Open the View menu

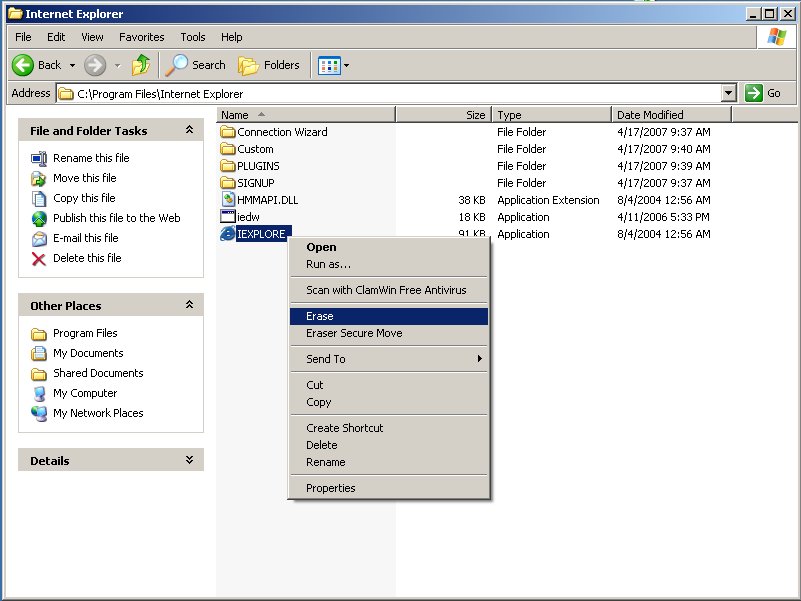[x=92, y=37]
